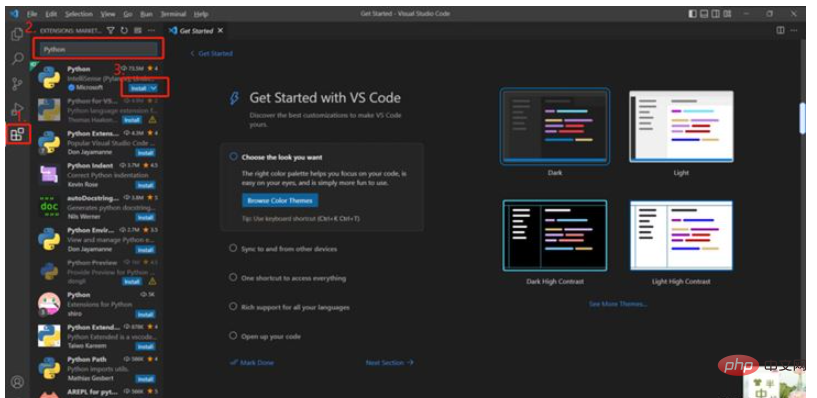The width and height of the screenshot is (817, 398).
Task: Go to Next Section link
Action: [390, 363]
